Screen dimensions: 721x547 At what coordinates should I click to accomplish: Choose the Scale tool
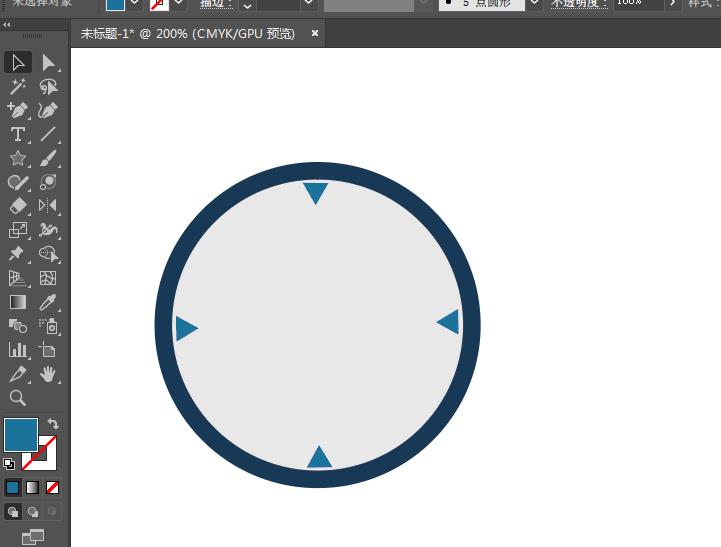18,229
